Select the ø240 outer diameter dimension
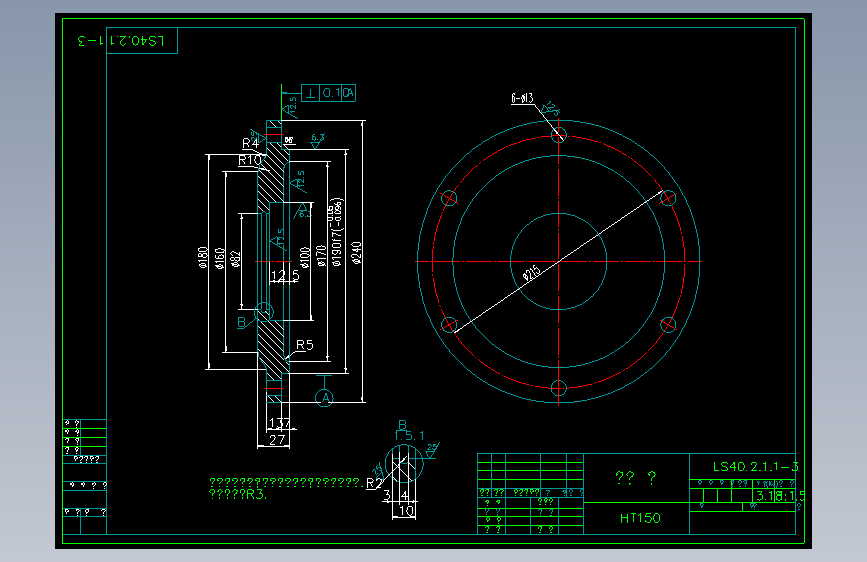The image size is (867, 562). pyautogui.click(x=357, y=253)
